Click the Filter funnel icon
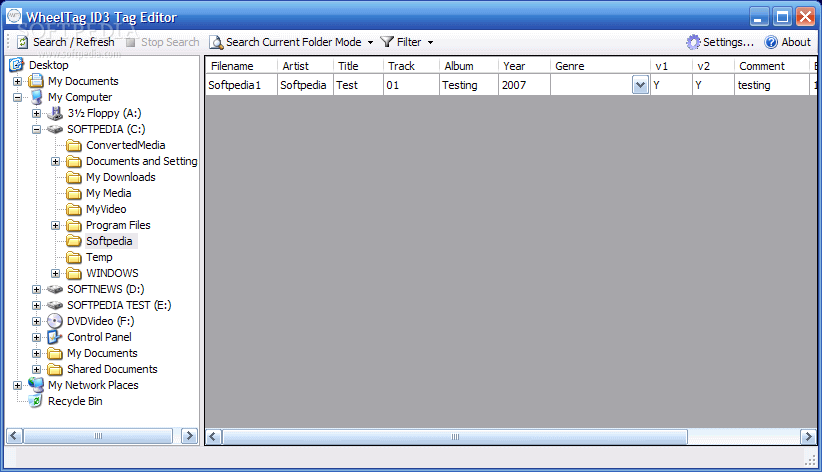This screenshot has height=472, width=822. [x=387, y=41]
